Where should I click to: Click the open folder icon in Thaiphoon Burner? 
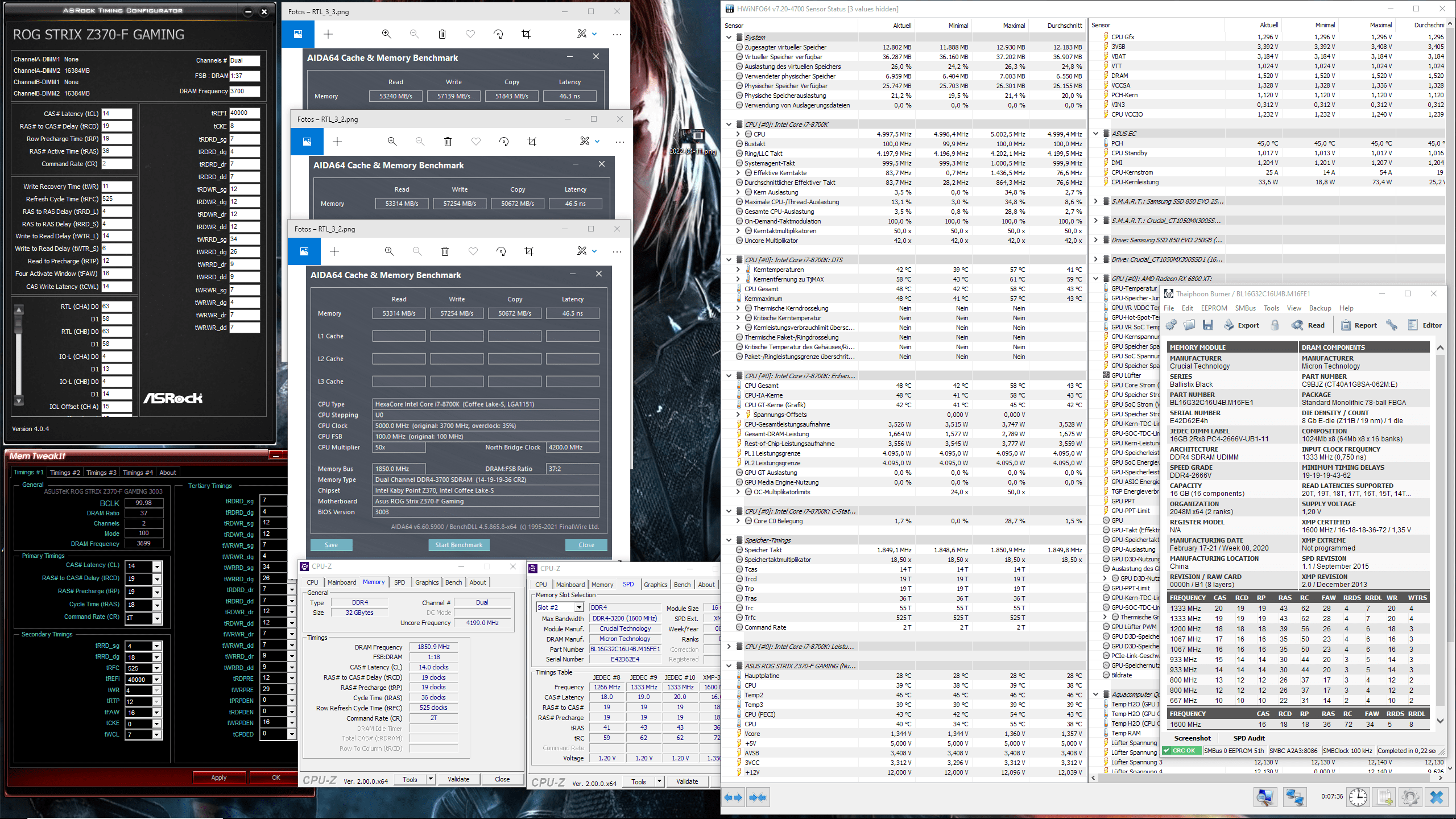click(x=1189, y=325)
